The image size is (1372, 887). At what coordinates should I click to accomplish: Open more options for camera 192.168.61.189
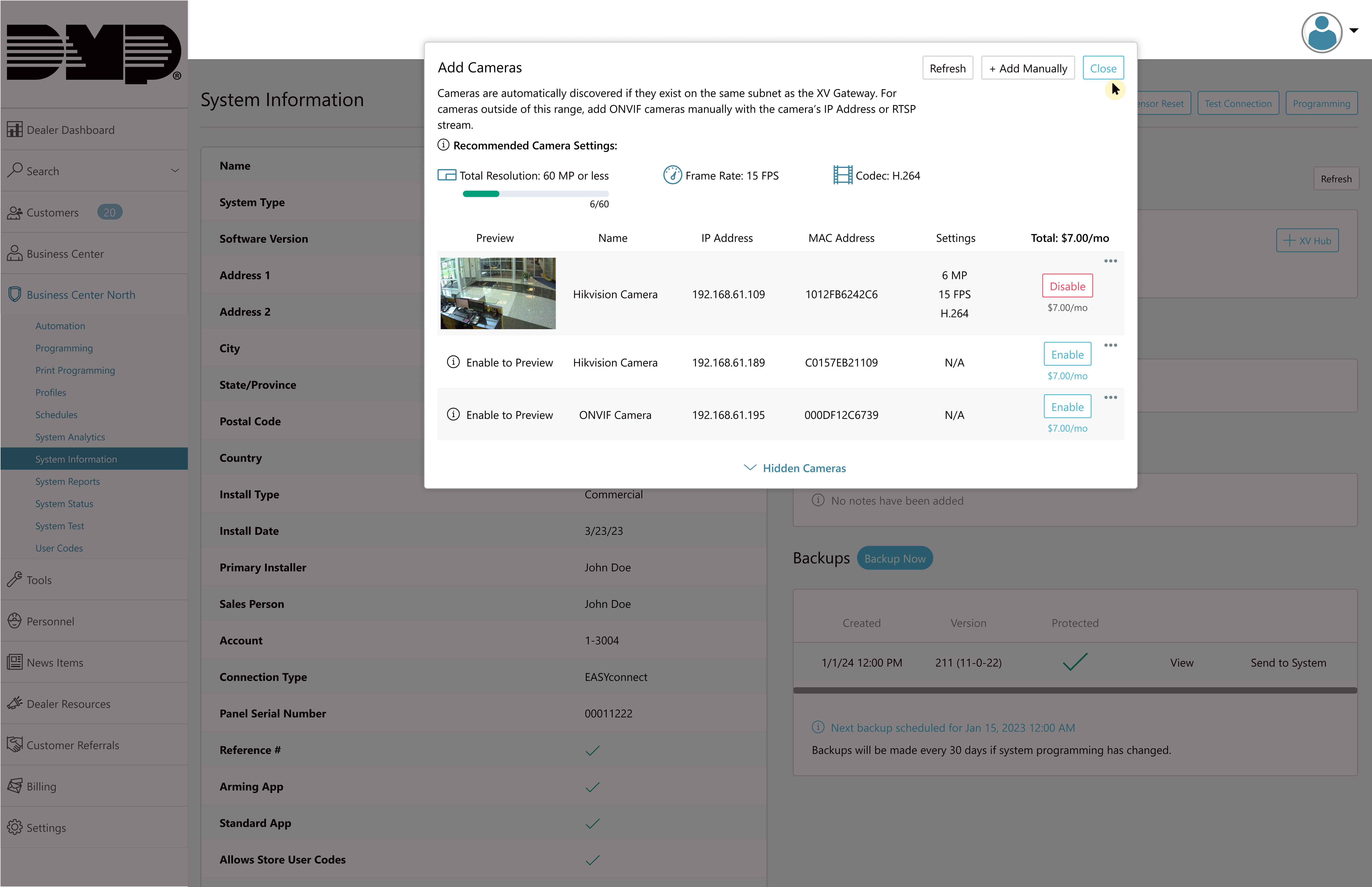click(x=1110, y=345)
